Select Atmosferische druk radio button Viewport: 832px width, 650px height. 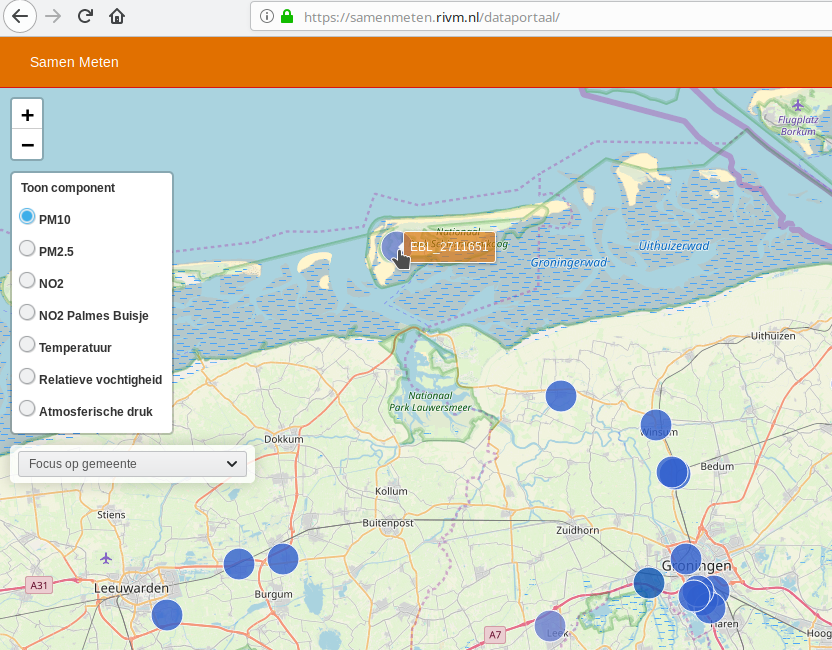point(28,409)
